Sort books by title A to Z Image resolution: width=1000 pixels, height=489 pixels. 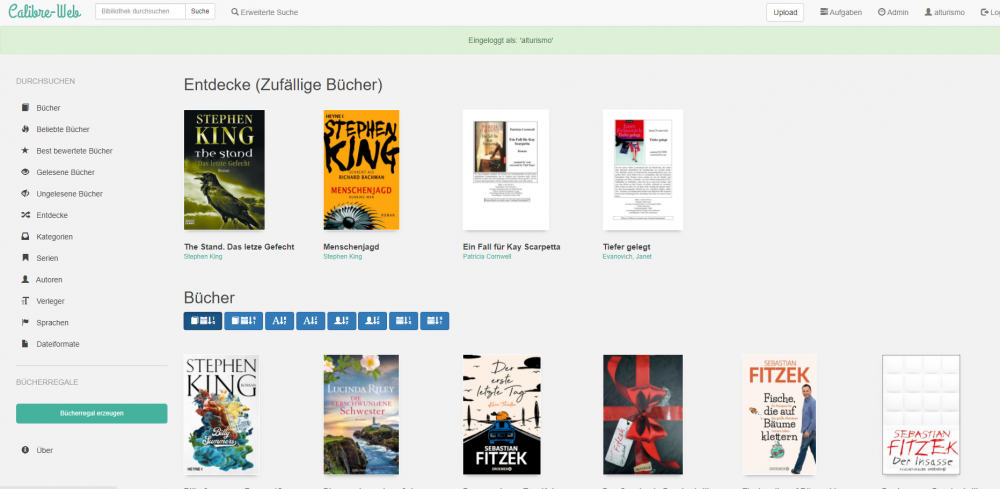[279, 321]
